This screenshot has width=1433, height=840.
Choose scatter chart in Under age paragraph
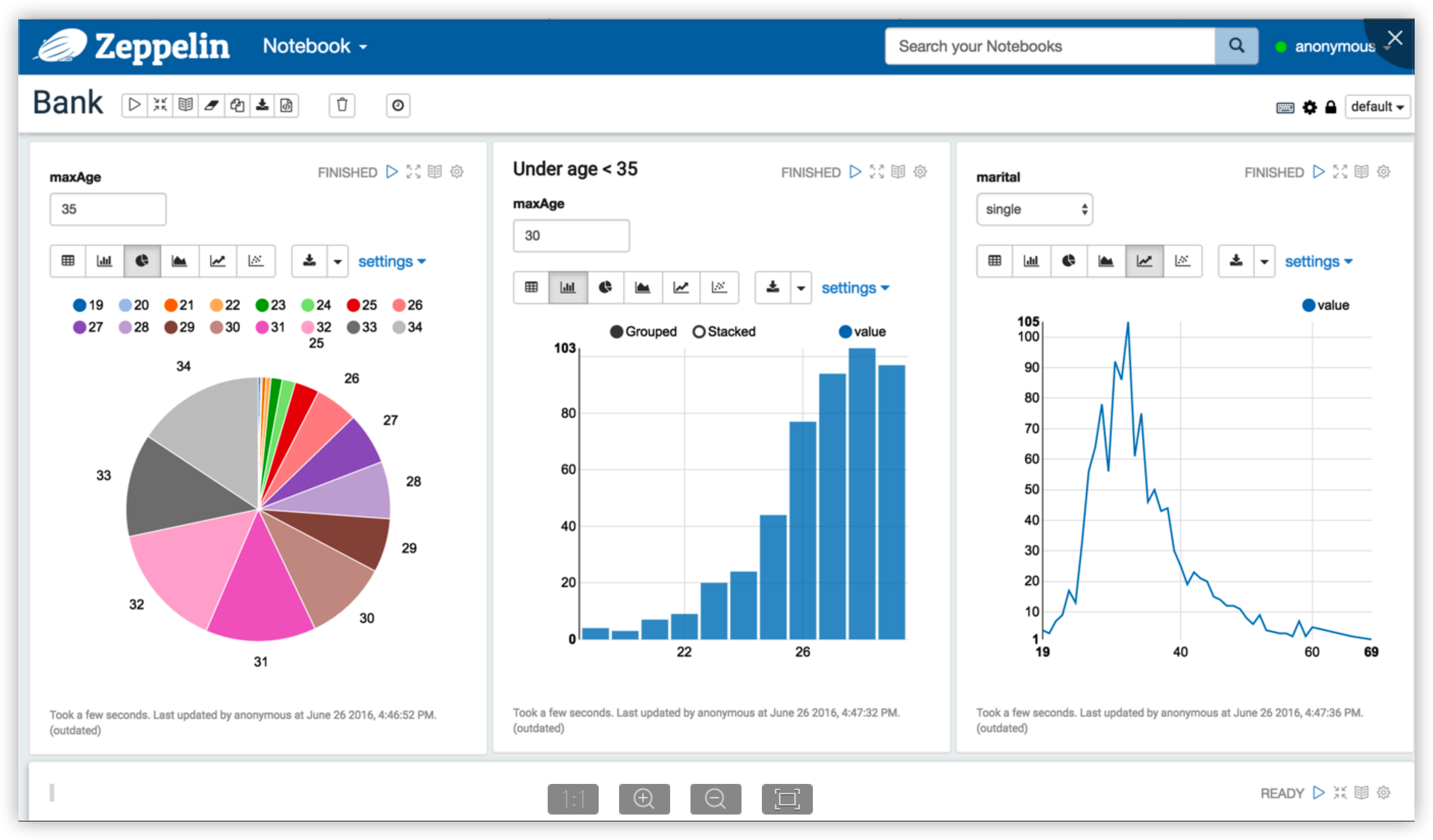(719, 287)
